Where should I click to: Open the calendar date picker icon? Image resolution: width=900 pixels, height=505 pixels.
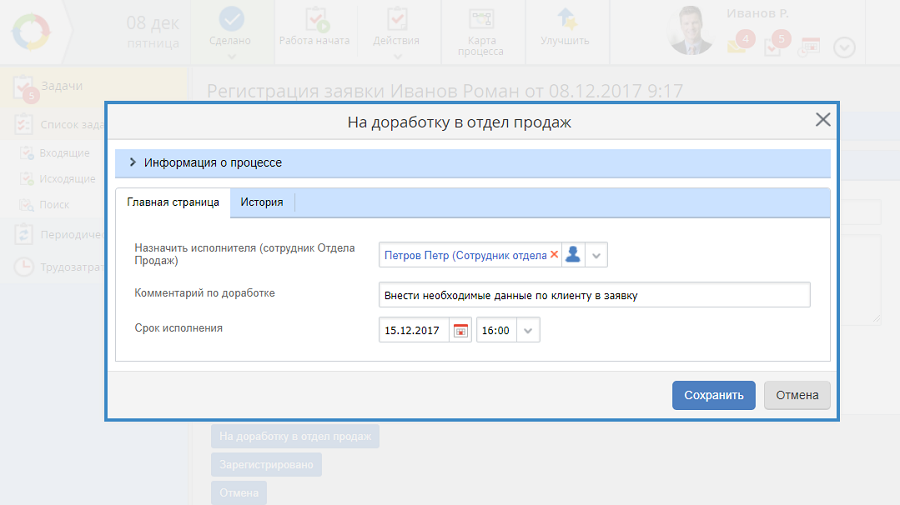click(x=461, y=330)
